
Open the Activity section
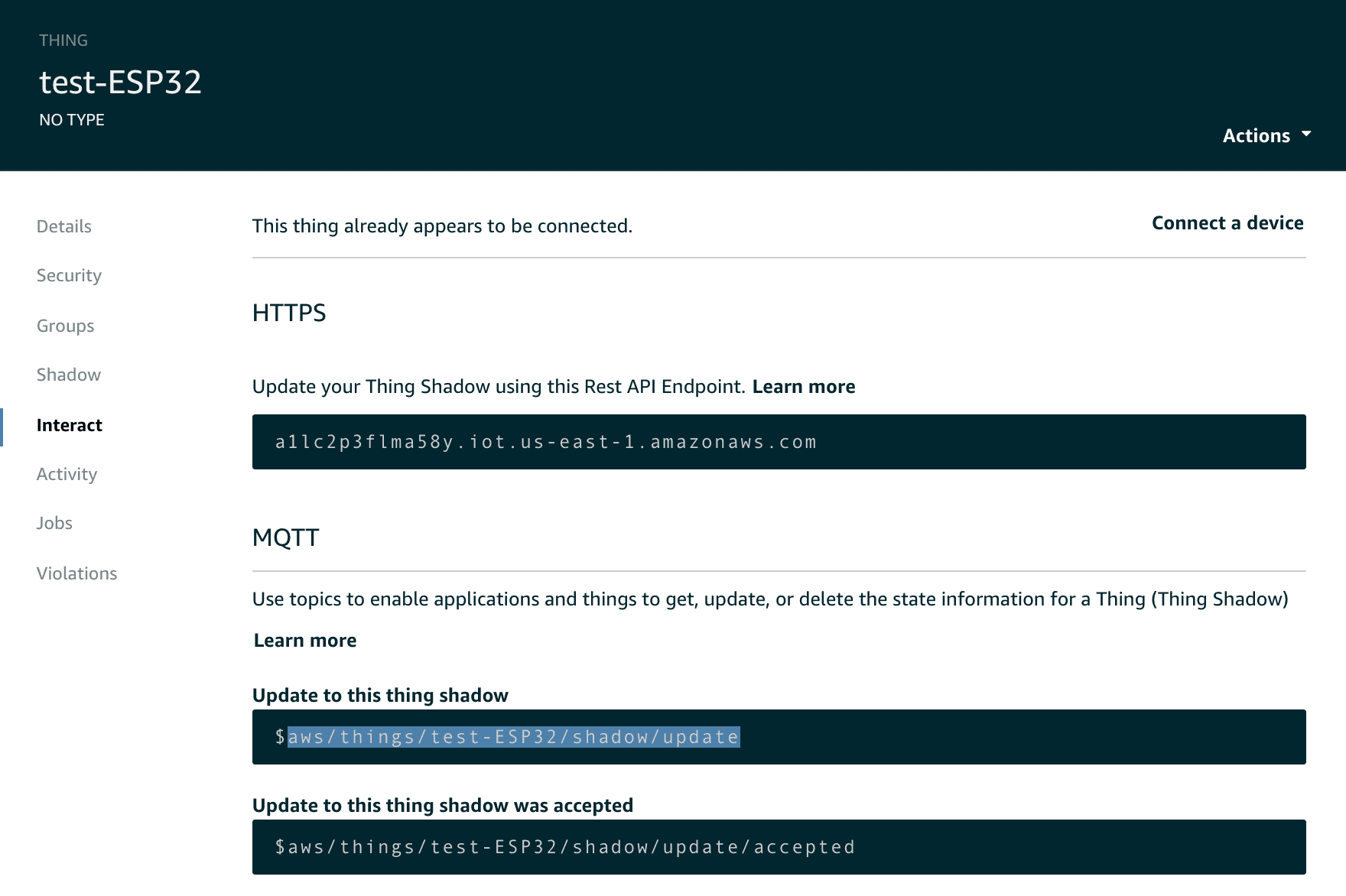(67, 474)
